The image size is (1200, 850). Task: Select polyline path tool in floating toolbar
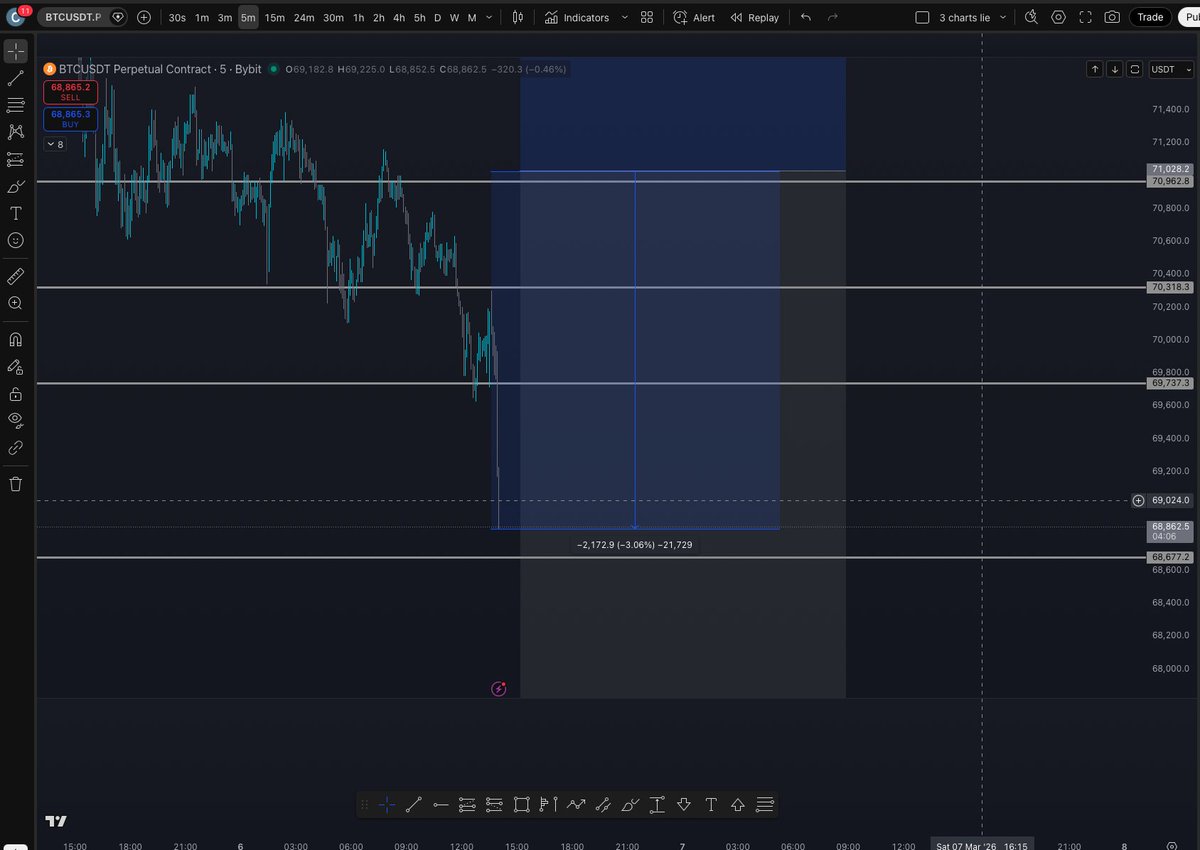click(575, 804)
